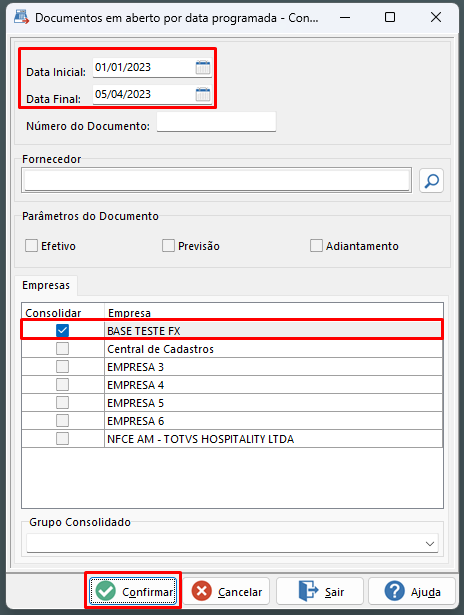
Task: Click the Cancelar button
Action: point(226,591)
